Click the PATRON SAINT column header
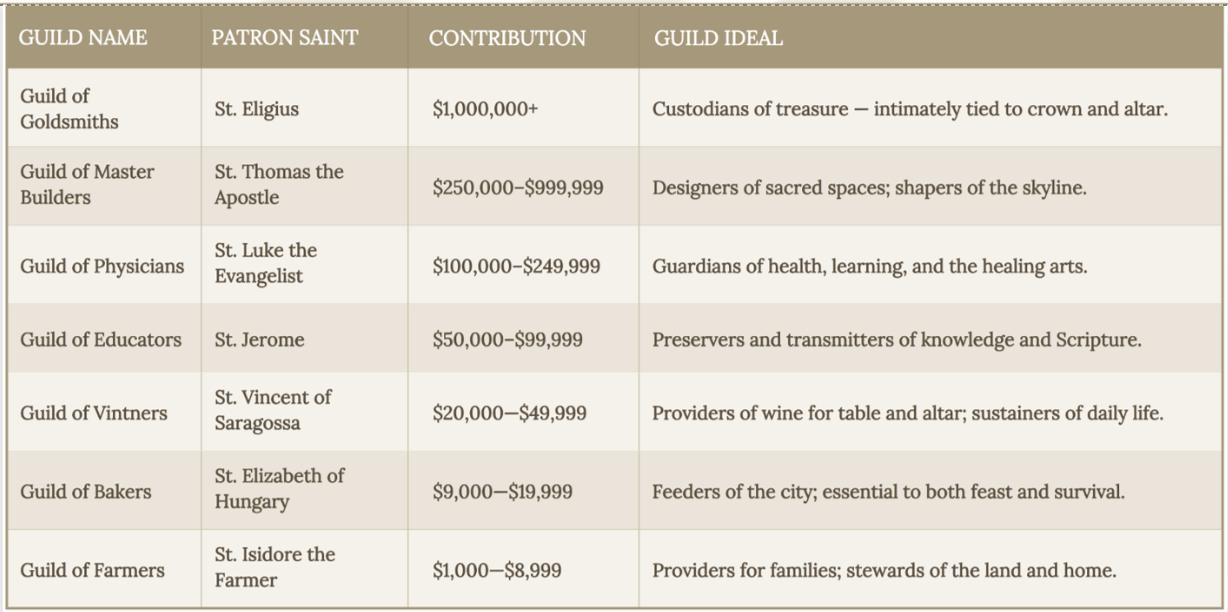Viewport: 1228px width, 612px height. 284,38
